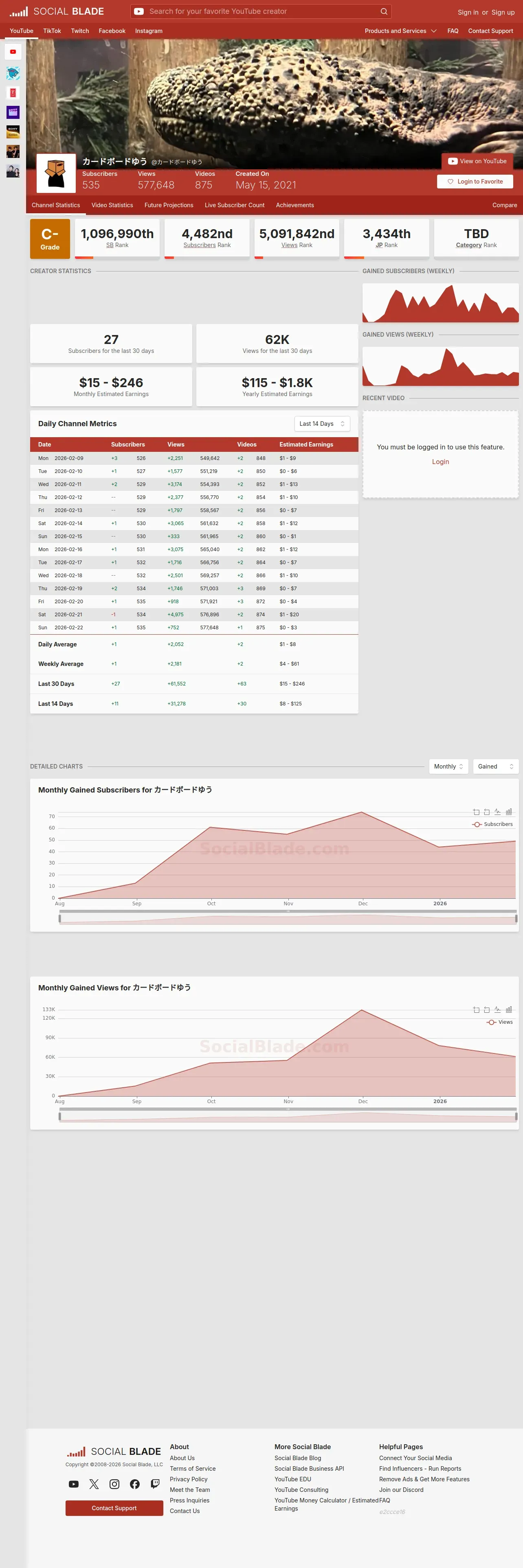The height and width of the screenshot is (1568, 523).
Task: Open the X (Twitter) icon in footer
Action: click(x=94, y=1484)
